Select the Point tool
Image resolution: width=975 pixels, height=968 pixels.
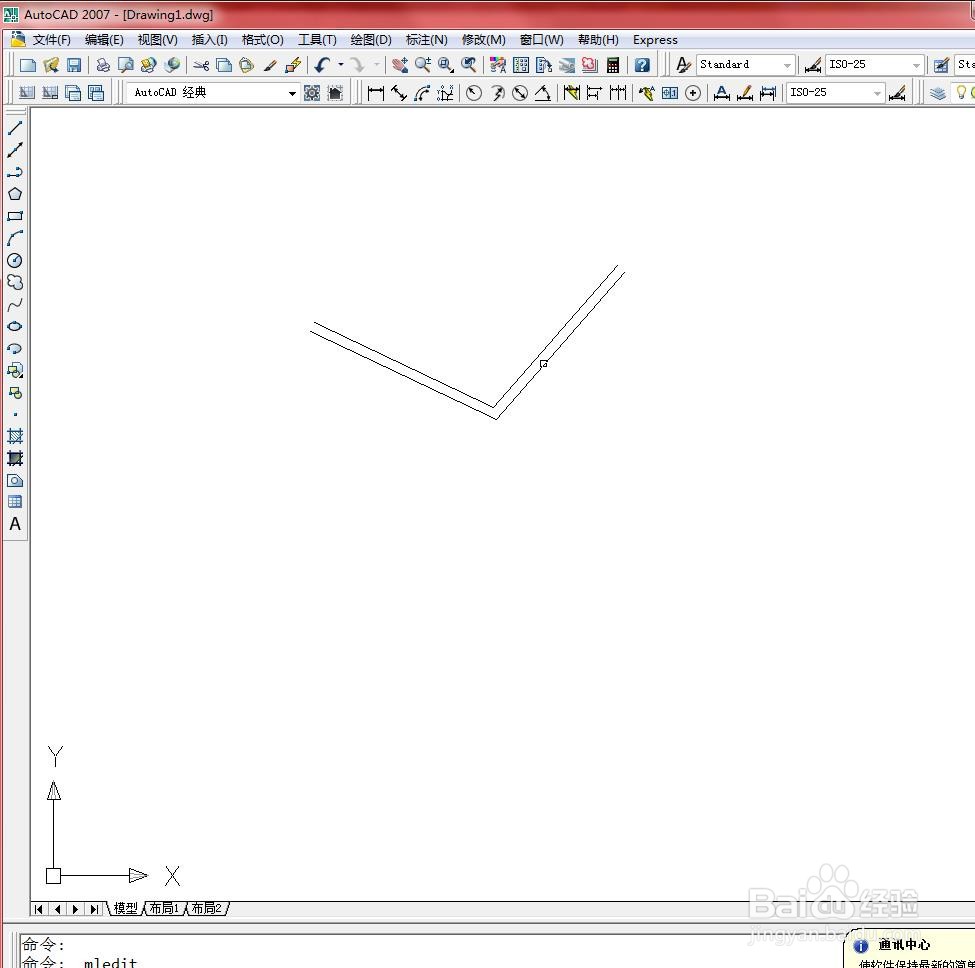tap(15, 415)
